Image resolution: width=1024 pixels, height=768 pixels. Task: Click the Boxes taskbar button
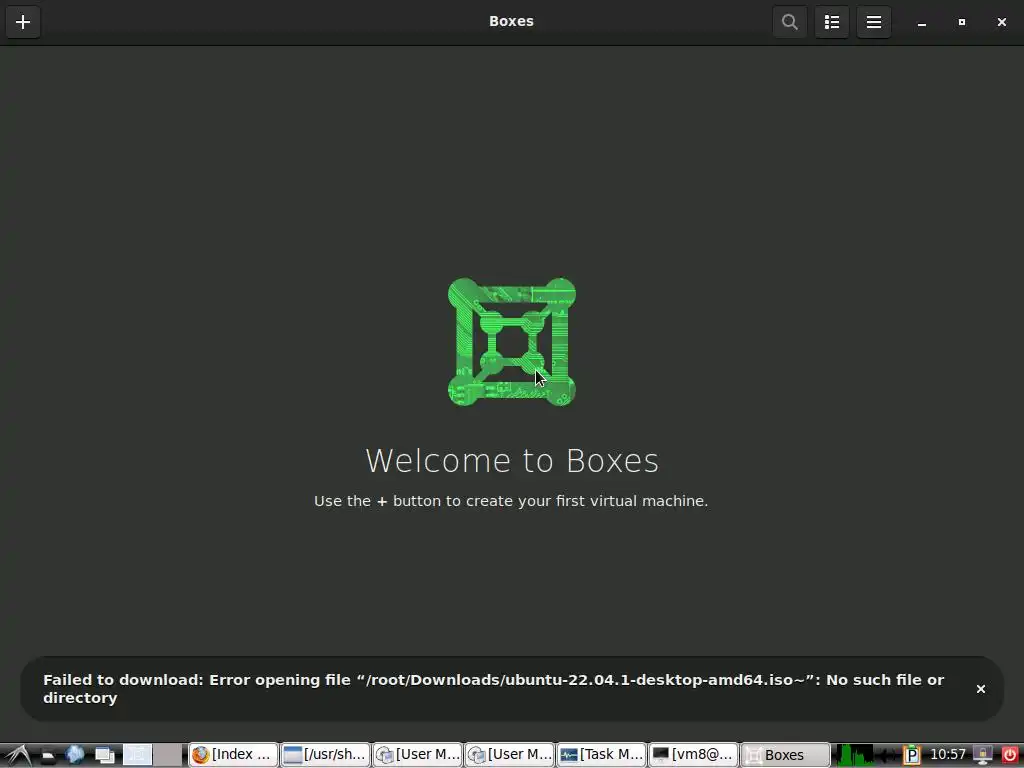pos(785,755)
